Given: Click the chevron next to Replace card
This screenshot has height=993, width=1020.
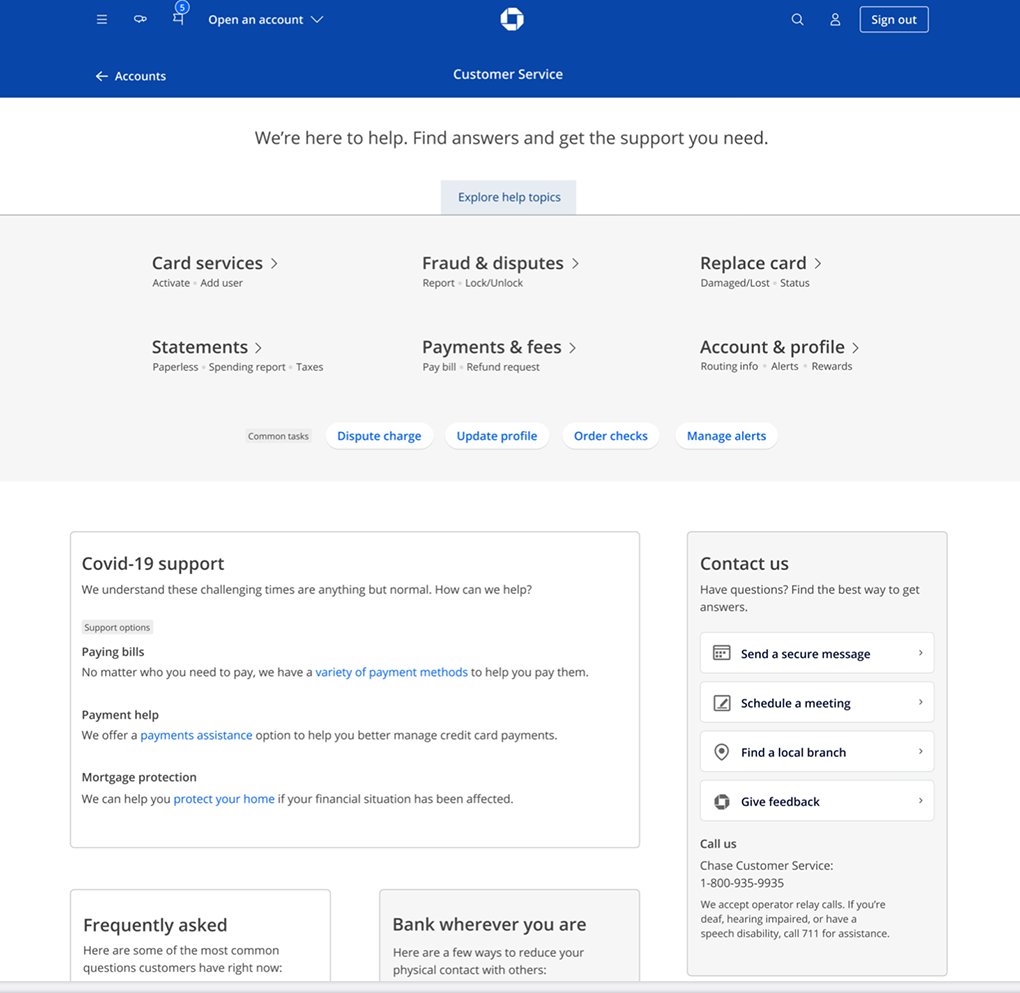Looking at the screenshot, I should point(818,264).
